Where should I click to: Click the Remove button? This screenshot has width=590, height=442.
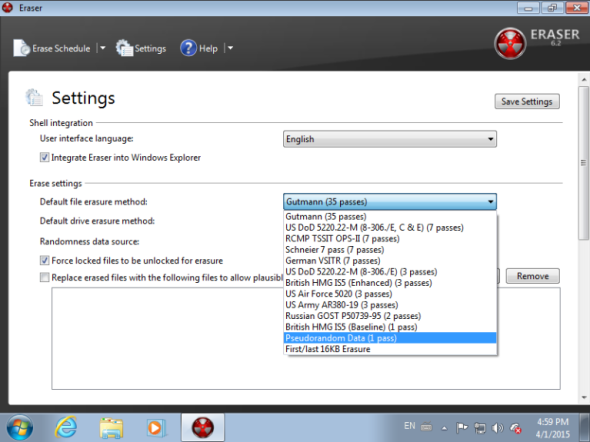point(532,276)
